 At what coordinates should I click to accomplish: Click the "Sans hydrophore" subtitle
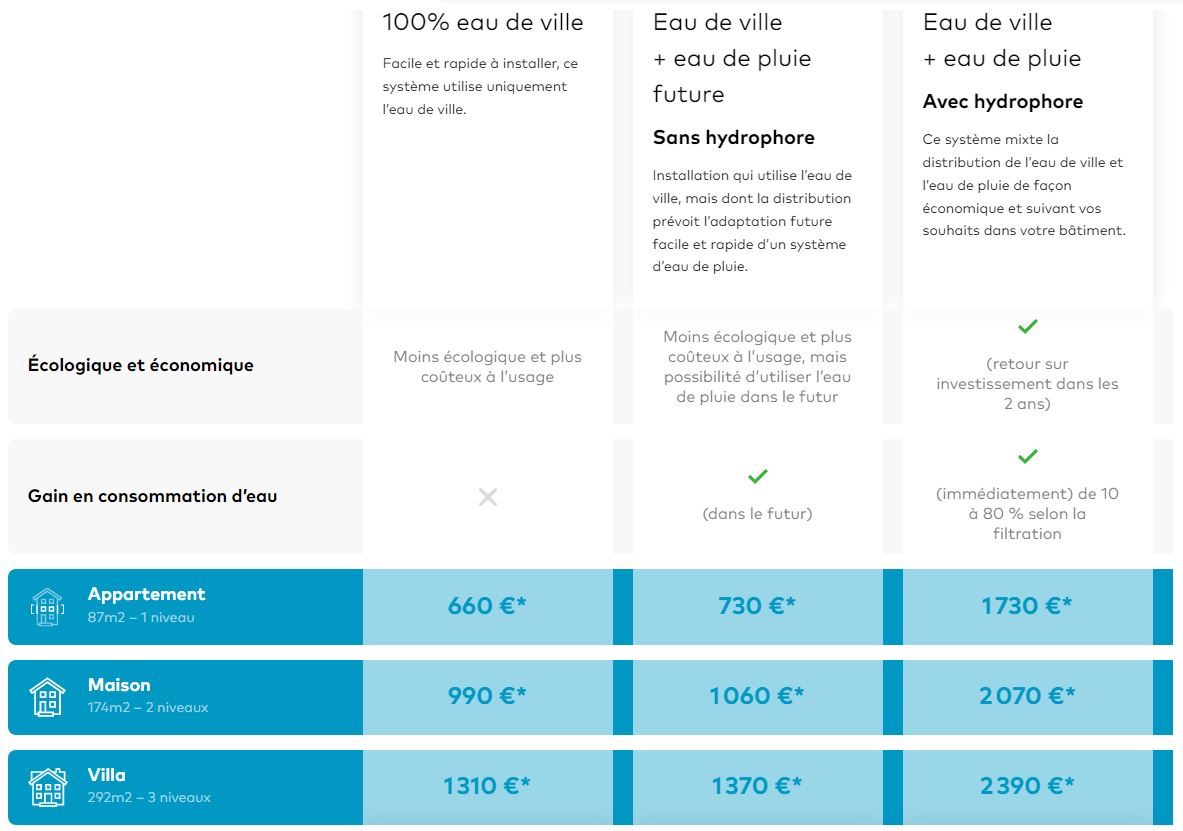coord(734,138)
